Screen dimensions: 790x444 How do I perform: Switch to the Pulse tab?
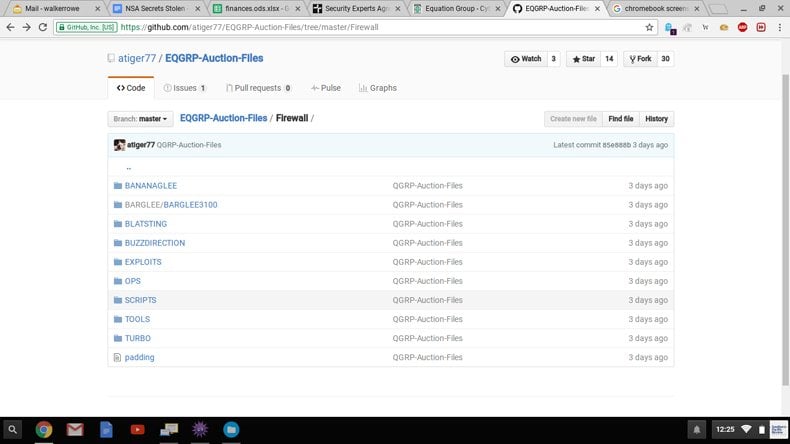(x=325, y=88)
